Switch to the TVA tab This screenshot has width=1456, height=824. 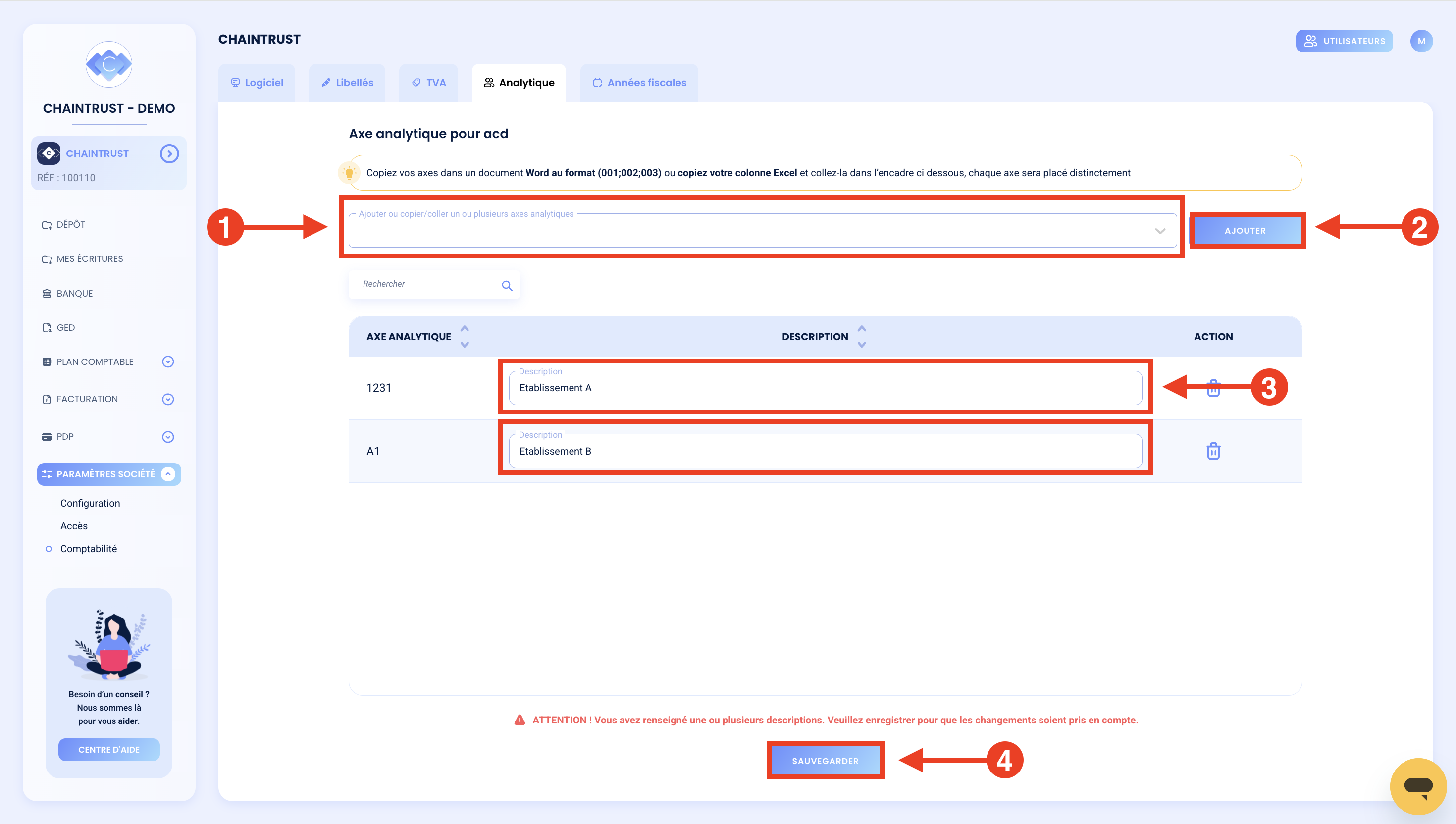coord(429,83)
